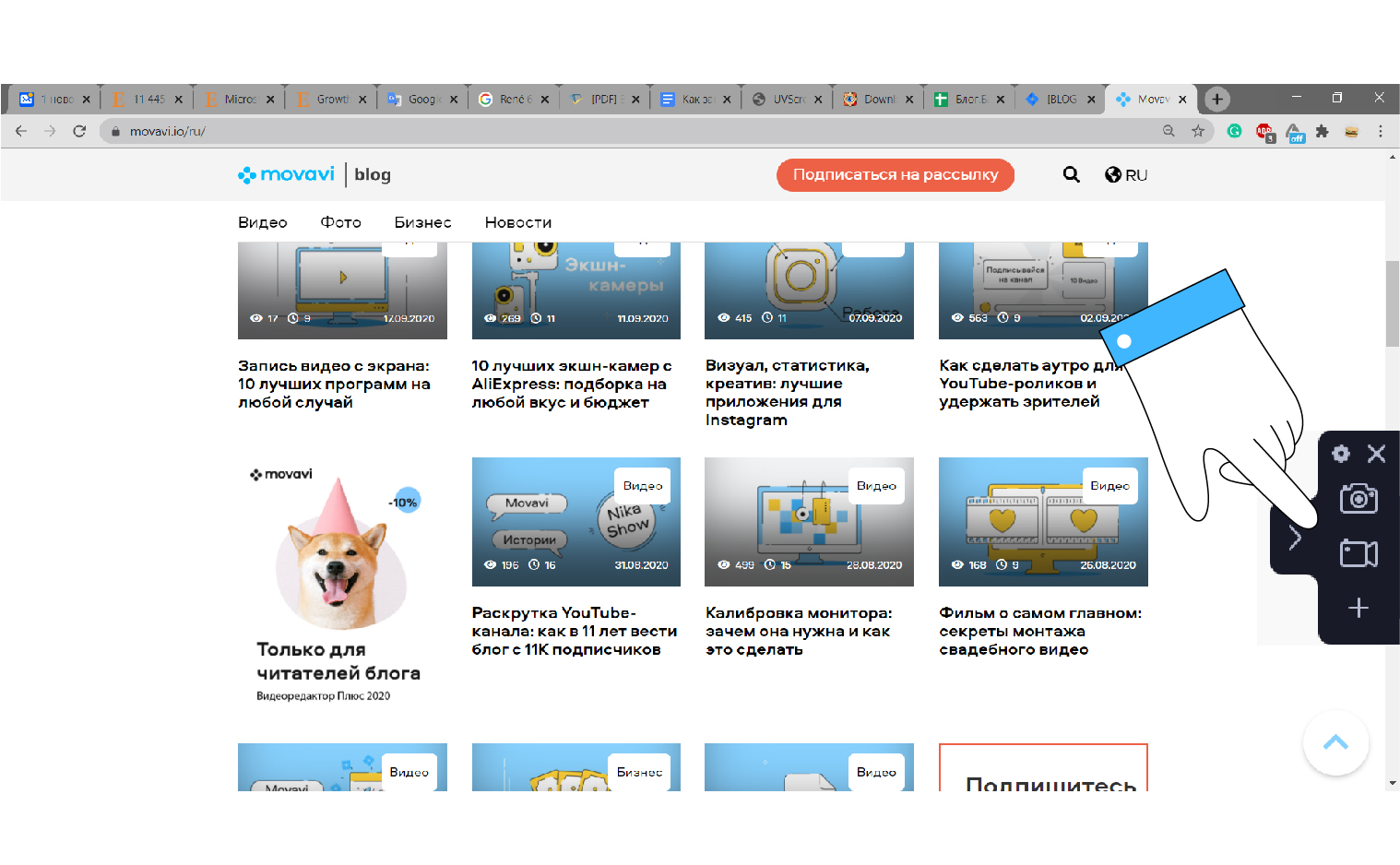Click the Movavi logo in the header

287,174
